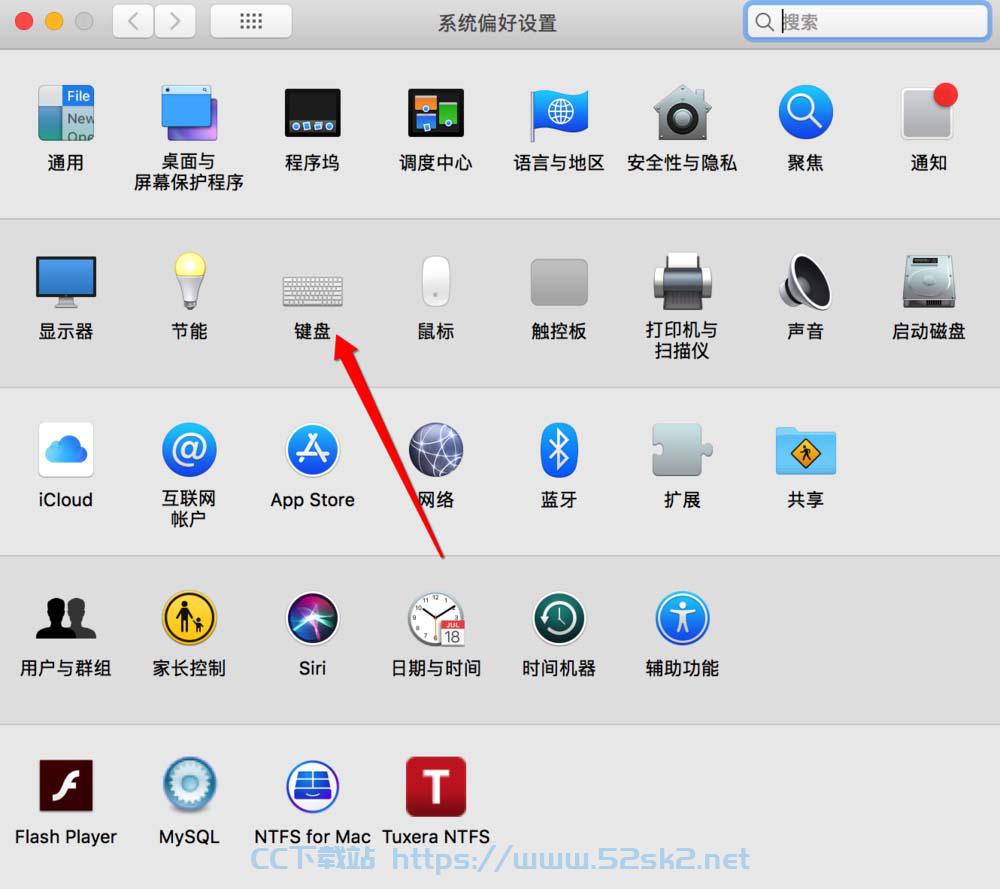Open 家长控制 (Parental Controls) pane
The image size is (1000, 889).
pyautogui.click(x=189, y=618)
